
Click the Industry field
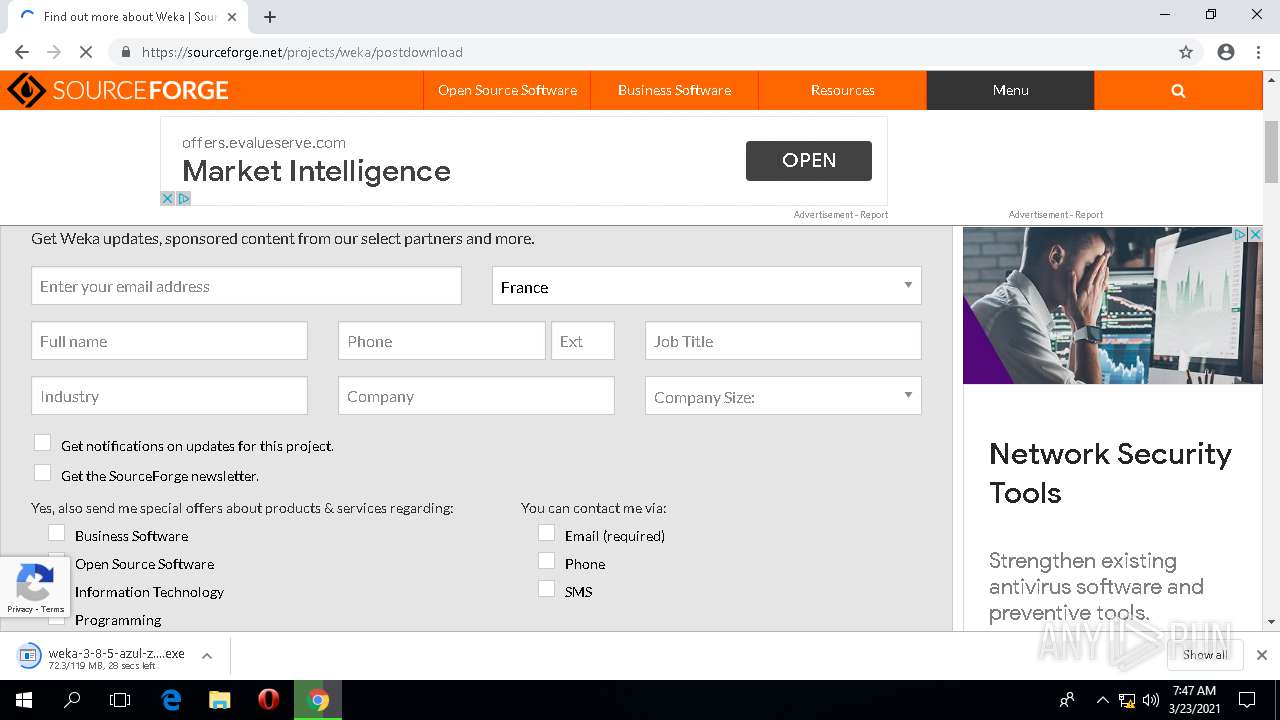[x=169, y=396]
